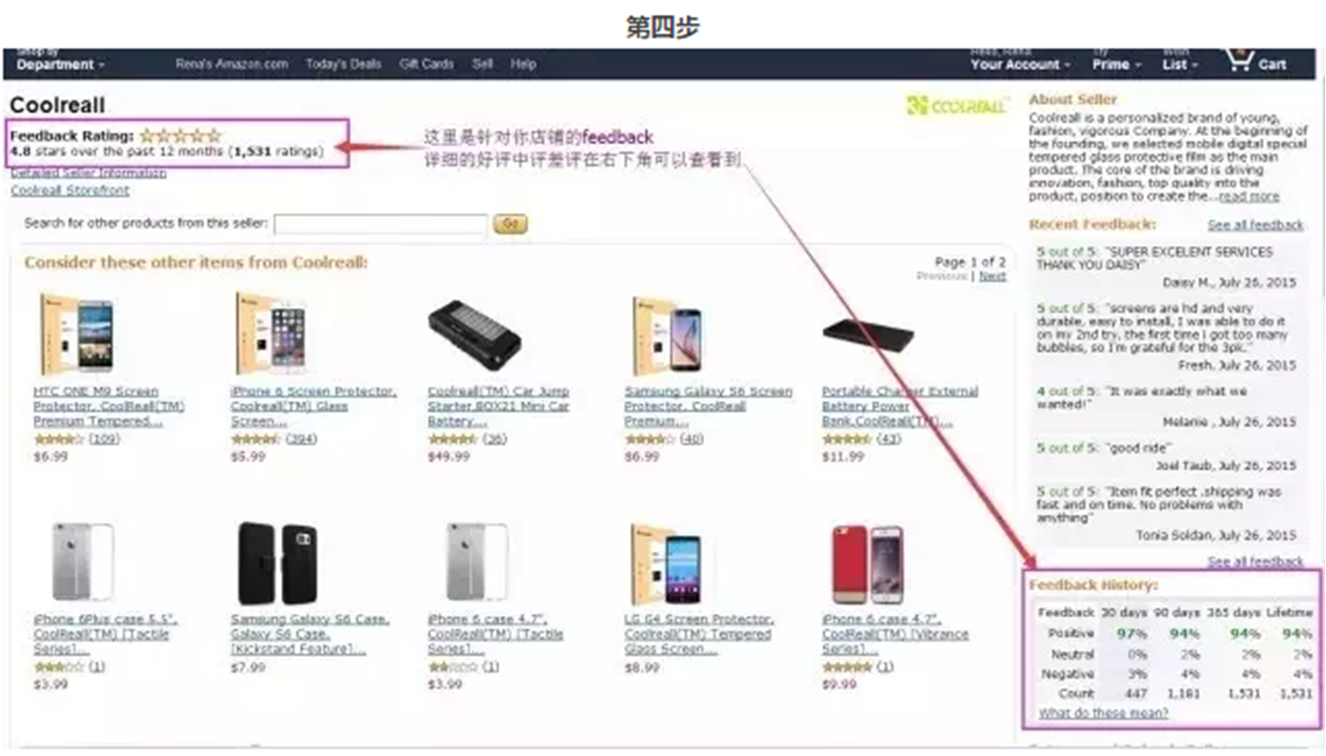
Task: Open the HTC ONE M9 screen protector thumbnail
Action: (75, 333)
